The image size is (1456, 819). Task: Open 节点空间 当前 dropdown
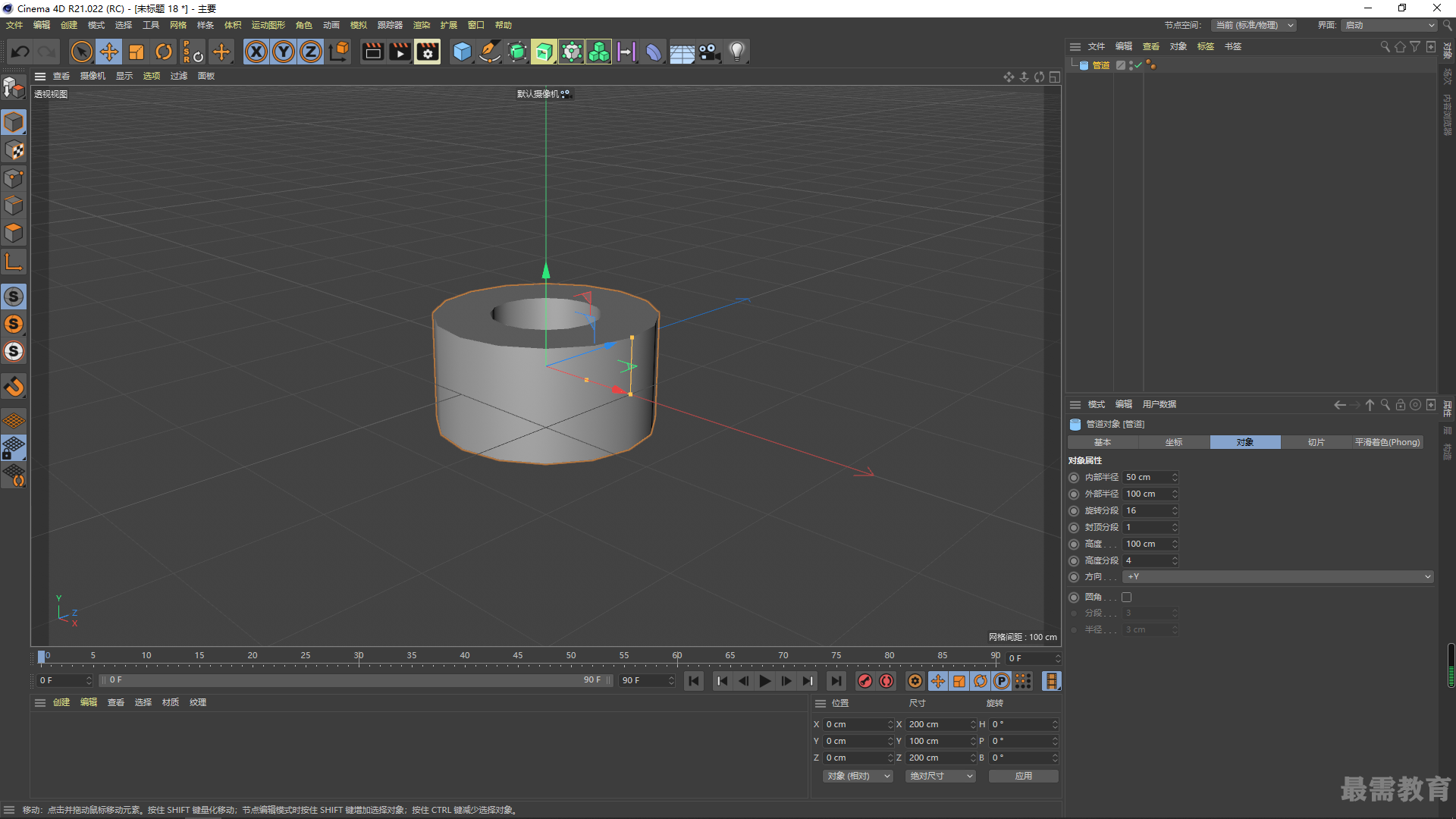[1254, 25]
